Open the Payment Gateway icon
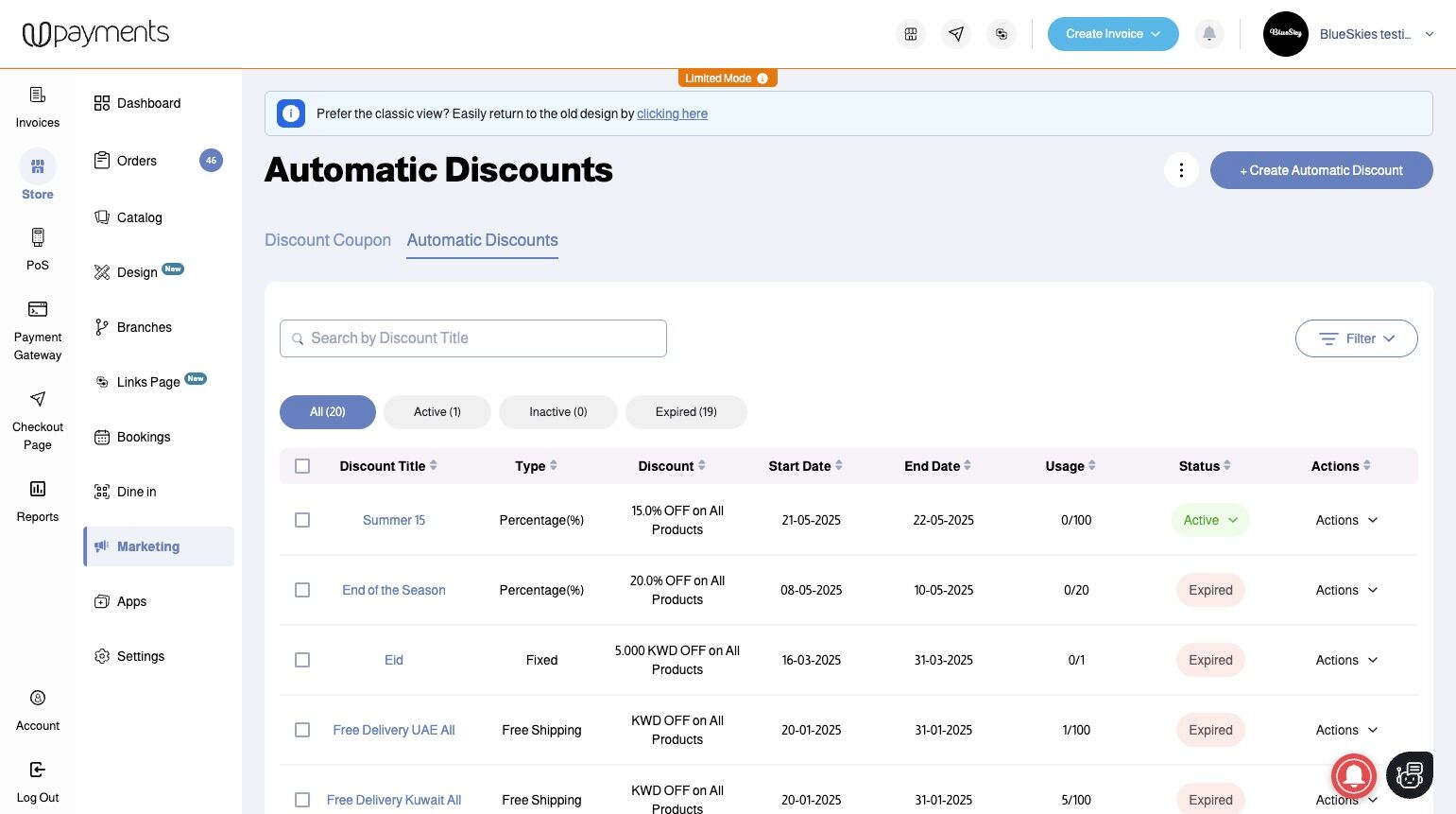 [38, 309]
